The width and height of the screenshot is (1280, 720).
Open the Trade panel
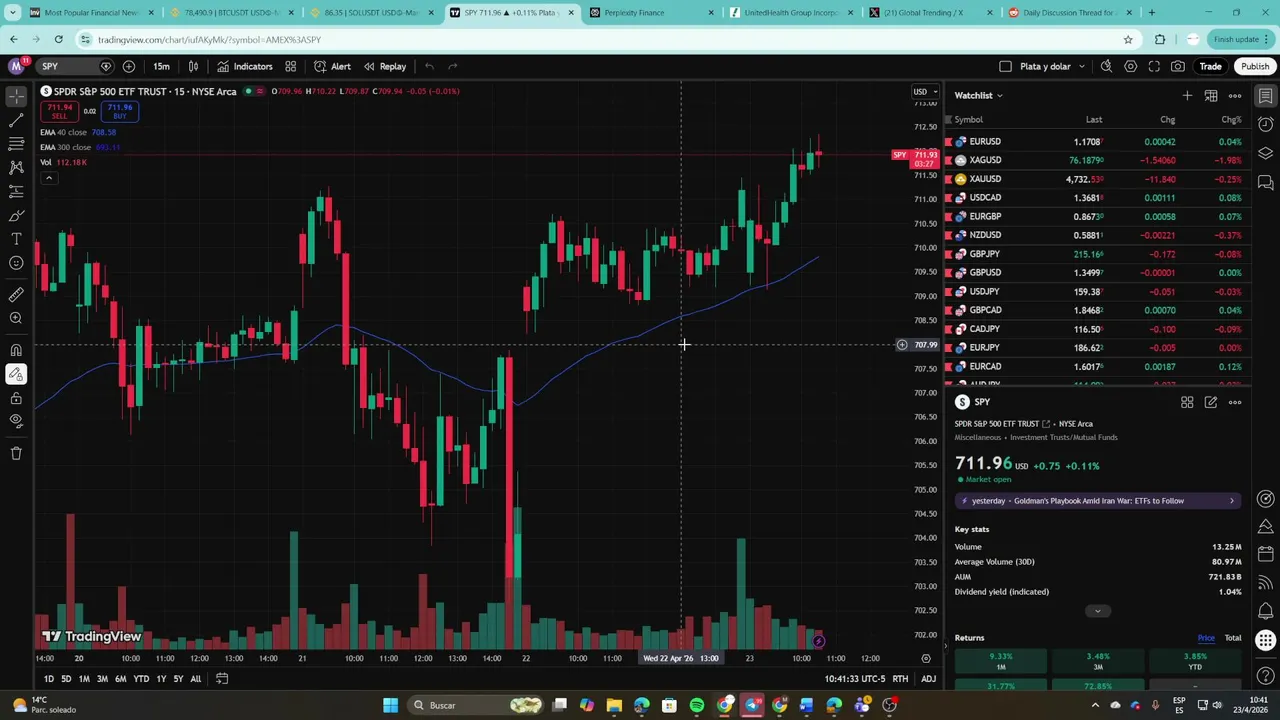pyautogui.click(x=1210, y=66)
